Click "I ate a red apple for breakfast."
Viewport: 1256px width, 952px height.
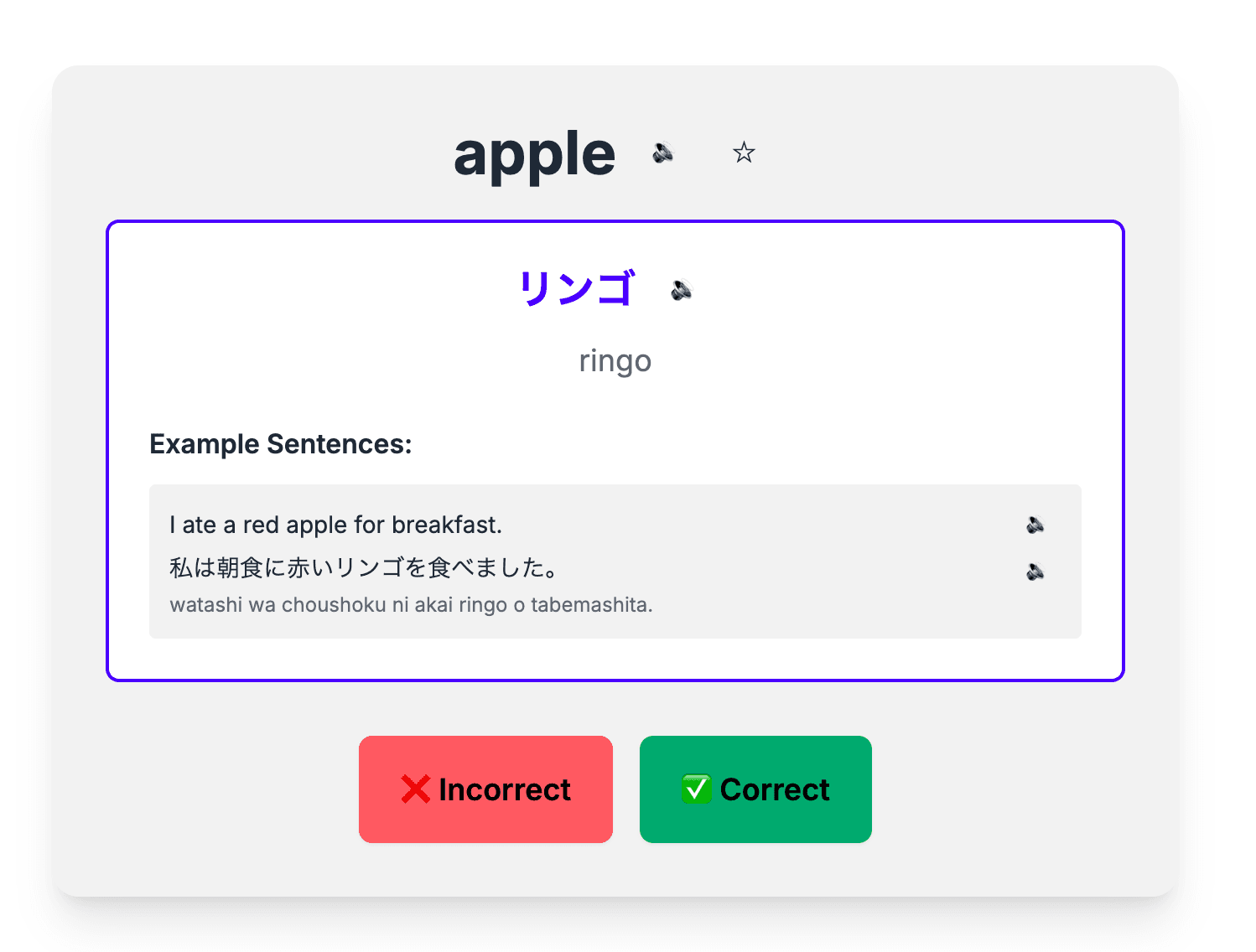coord(335,525)
